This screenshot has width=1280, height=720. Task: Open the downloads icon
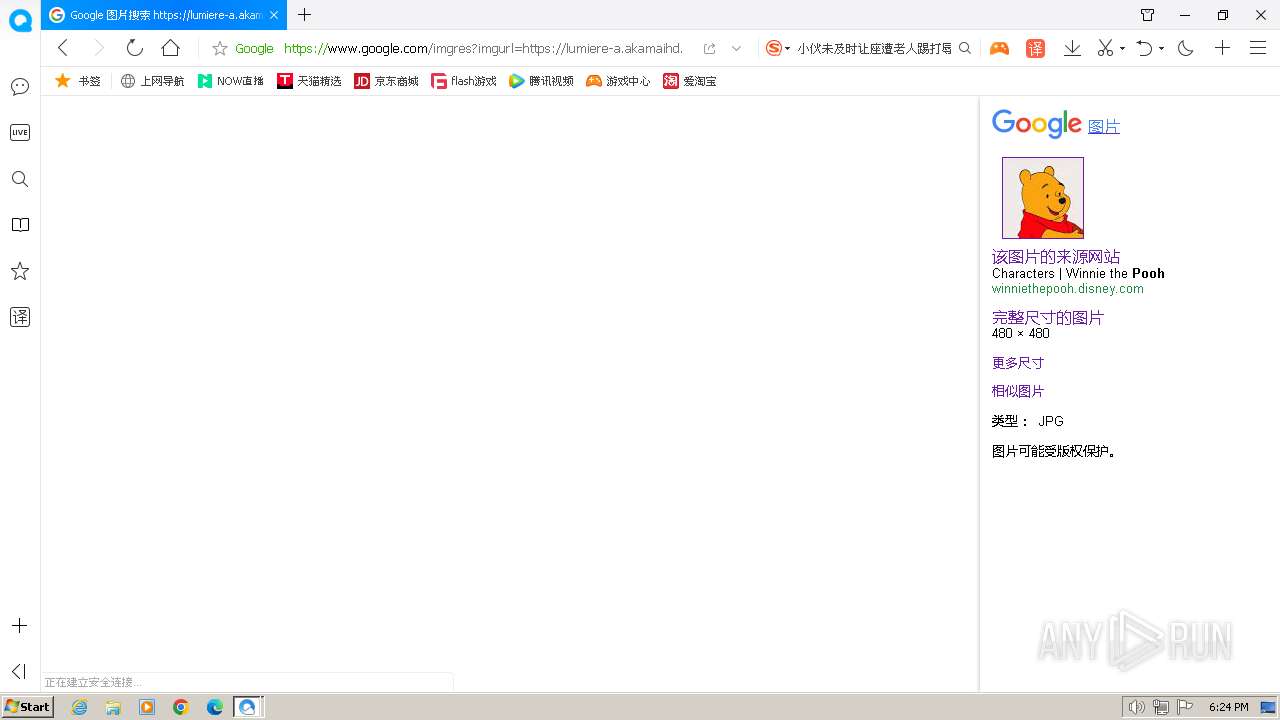tap(1072, 48)
